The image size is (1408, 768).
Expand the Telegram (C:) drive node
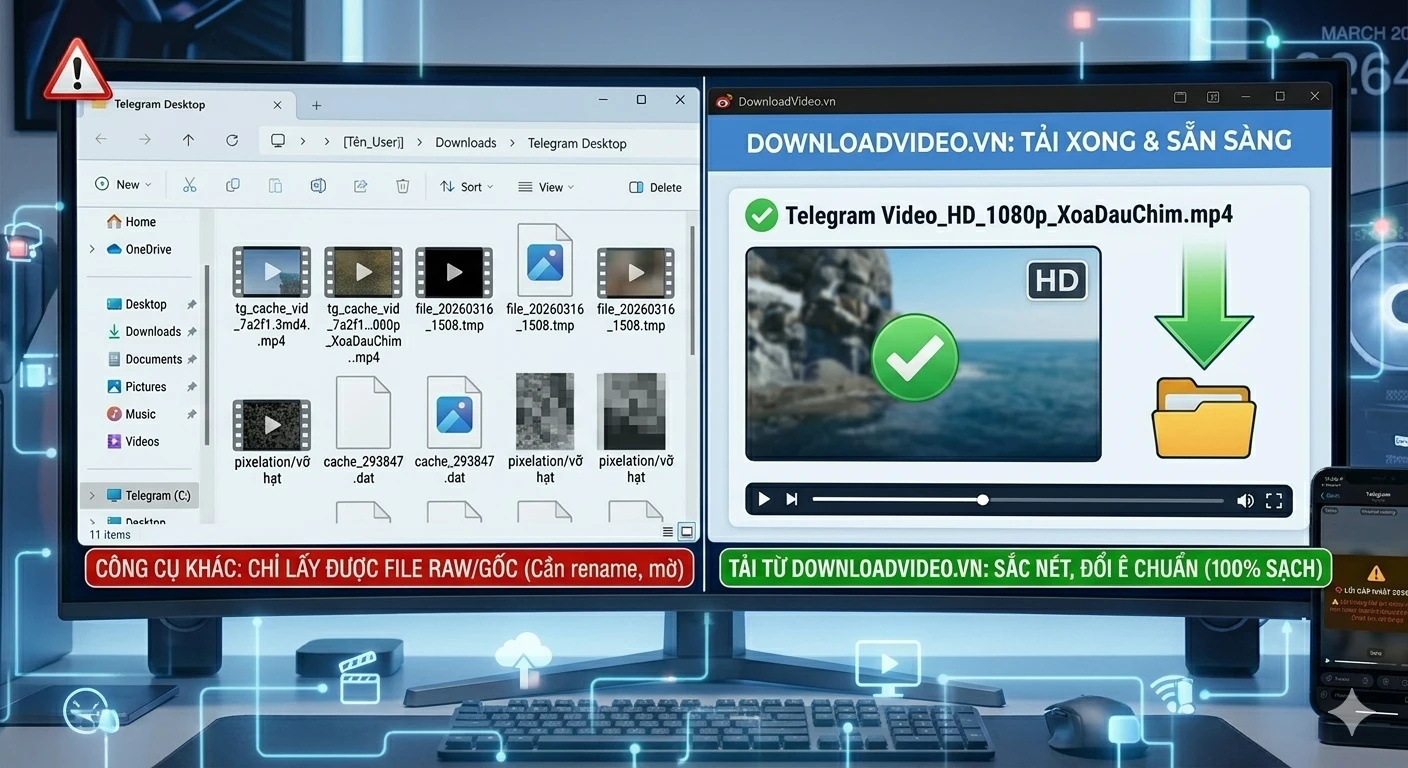pyautogui.click(x=92, y=496)
